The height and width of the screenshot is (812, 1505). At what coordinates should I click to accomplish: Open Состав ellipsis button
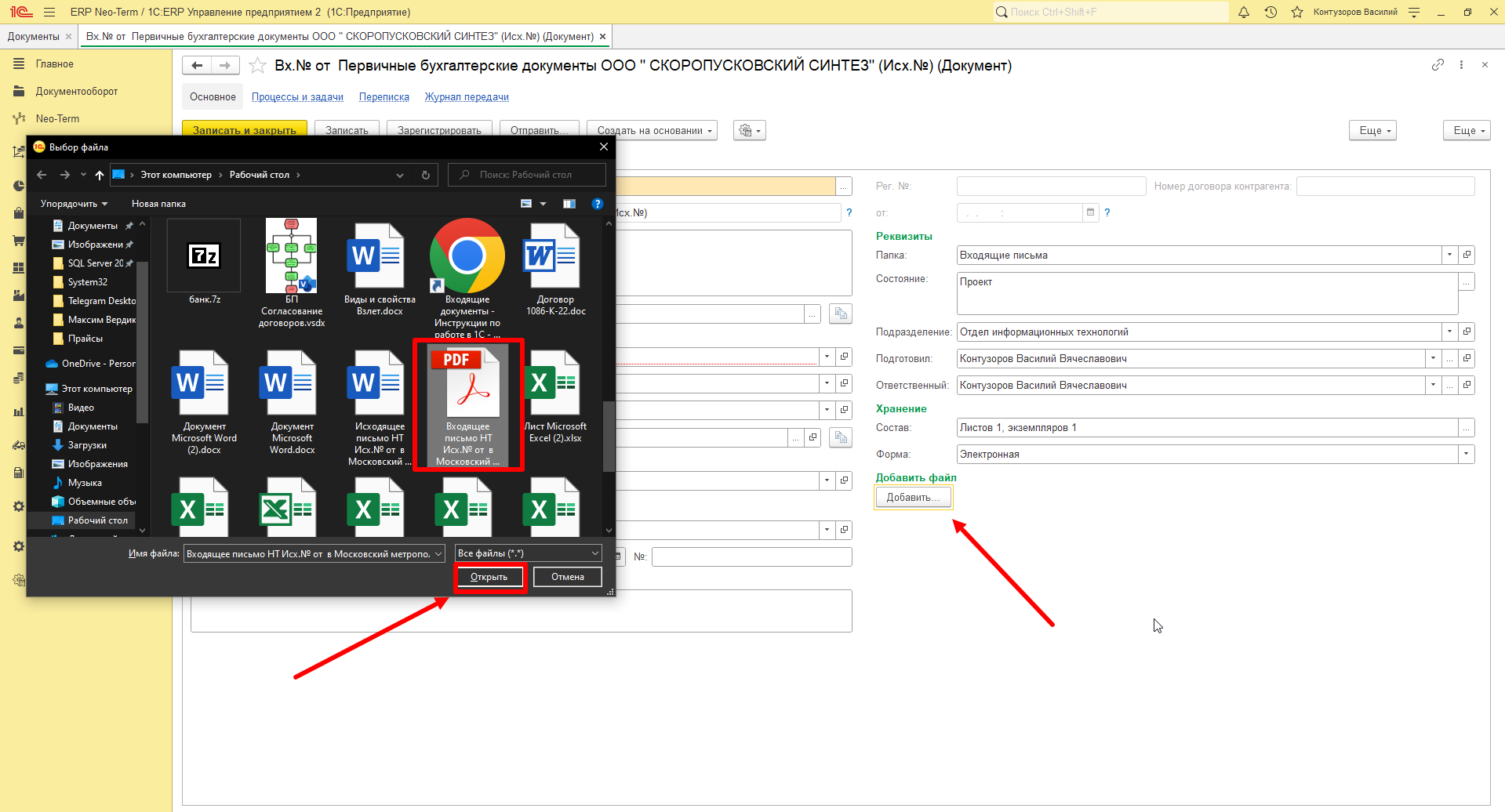pos(1466,427)
